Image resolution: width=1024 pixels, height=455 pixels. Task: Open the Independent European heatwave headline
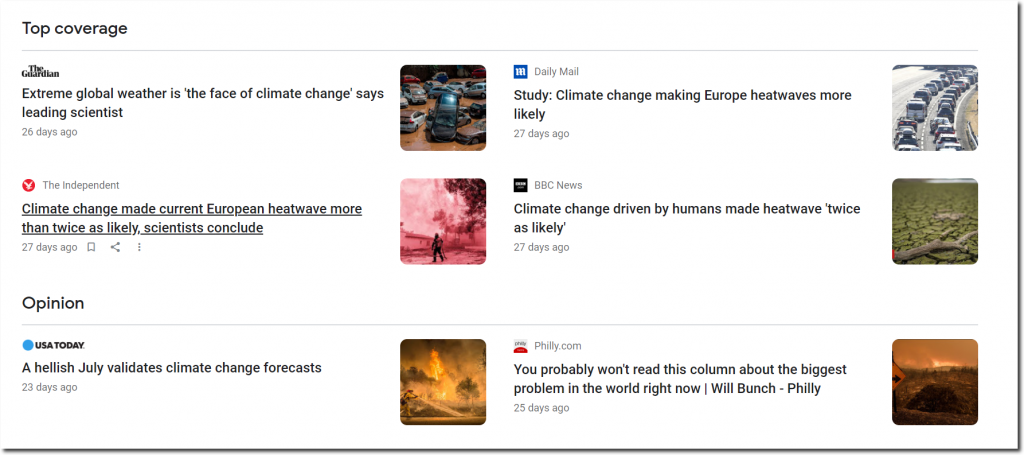pyautogui.click(x=191, y=218)
